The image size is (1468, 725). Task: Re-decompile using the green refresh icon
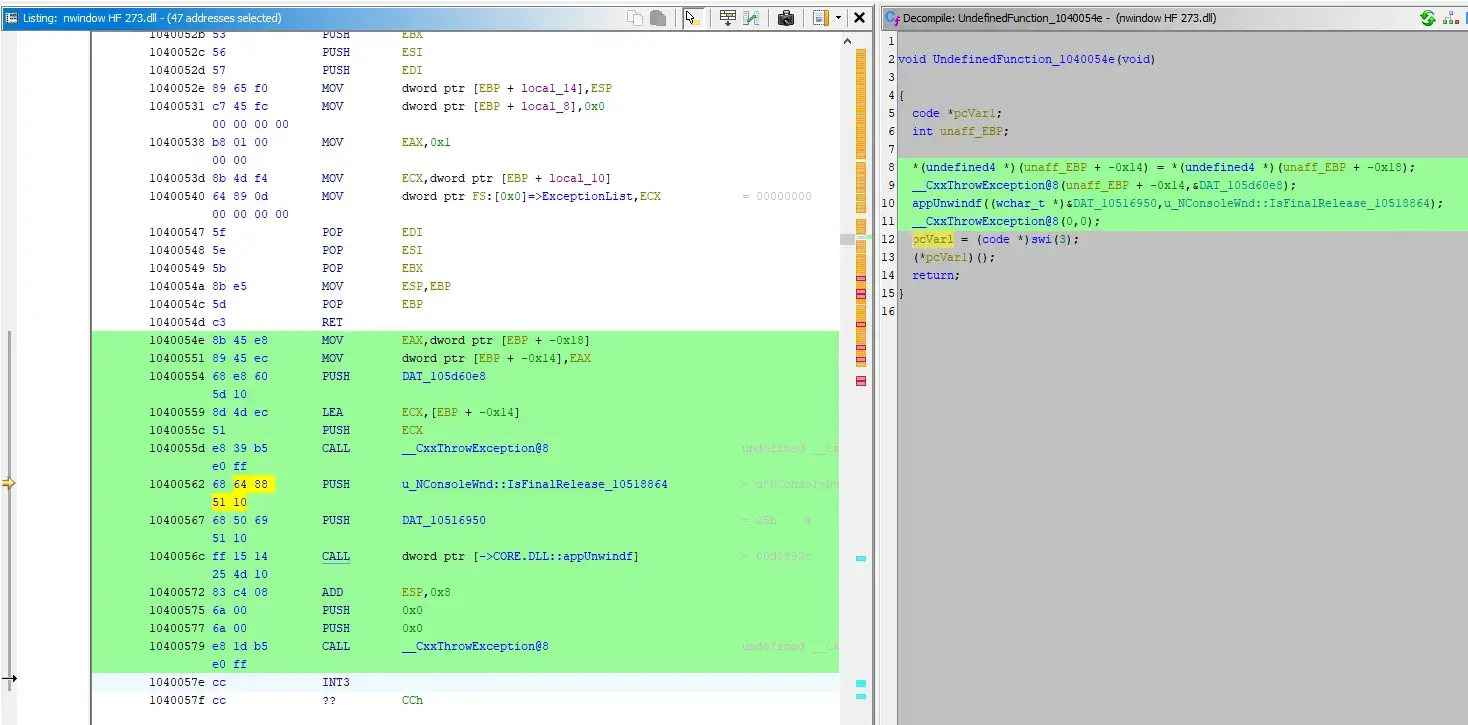point(1428,18)
